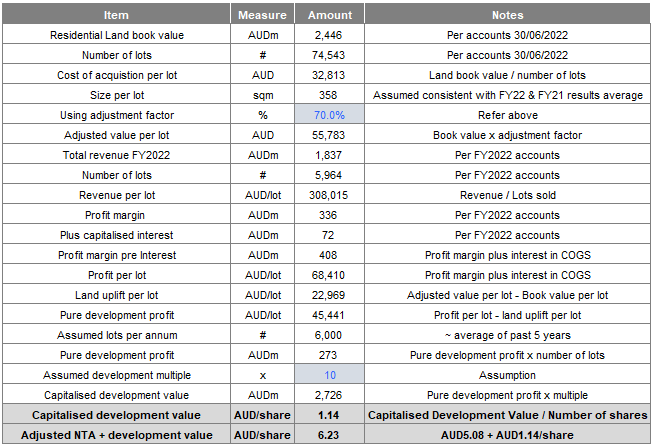Screen dimensions: 654x447
Task: Select the Adjusted NTA + development value 6.23
Action: pos(329,434)
